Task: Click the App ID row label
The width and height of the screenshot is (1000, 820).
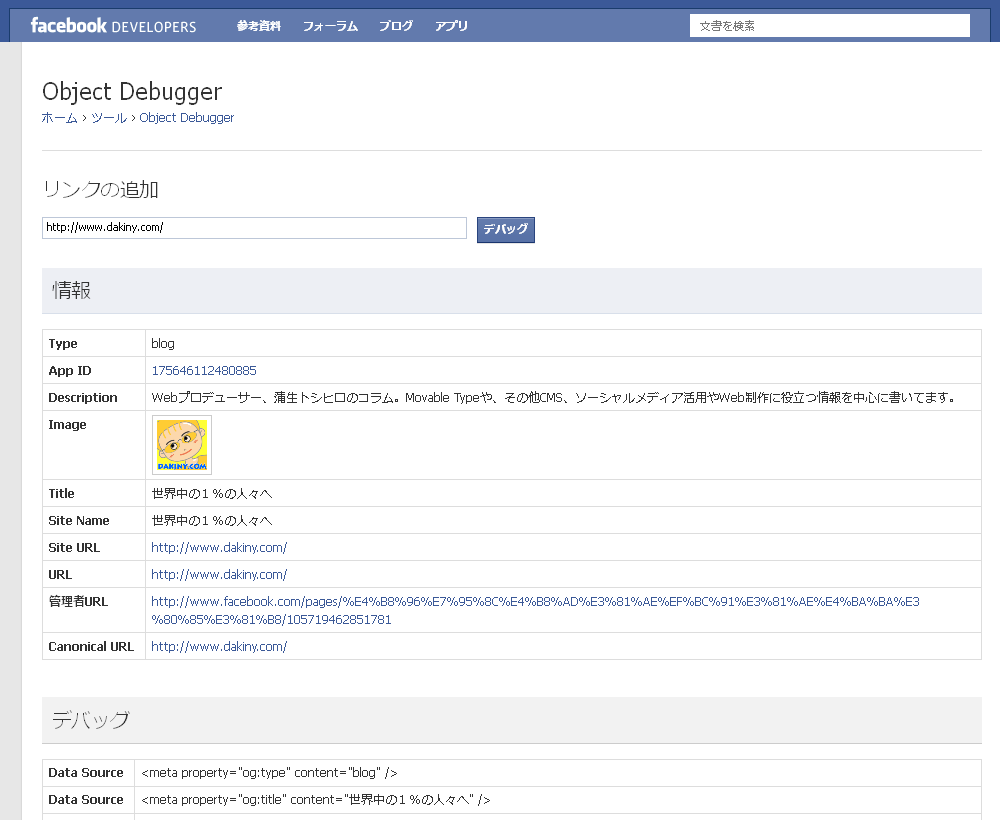Action: pyautogui.click(x=70, y=370)
